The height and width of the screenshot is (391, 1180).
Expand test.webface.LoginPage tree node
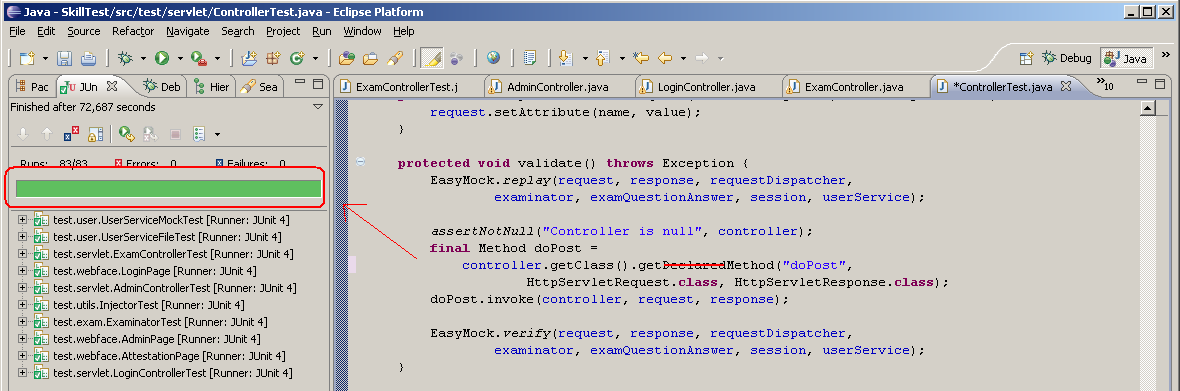click(x=22, y=271)
